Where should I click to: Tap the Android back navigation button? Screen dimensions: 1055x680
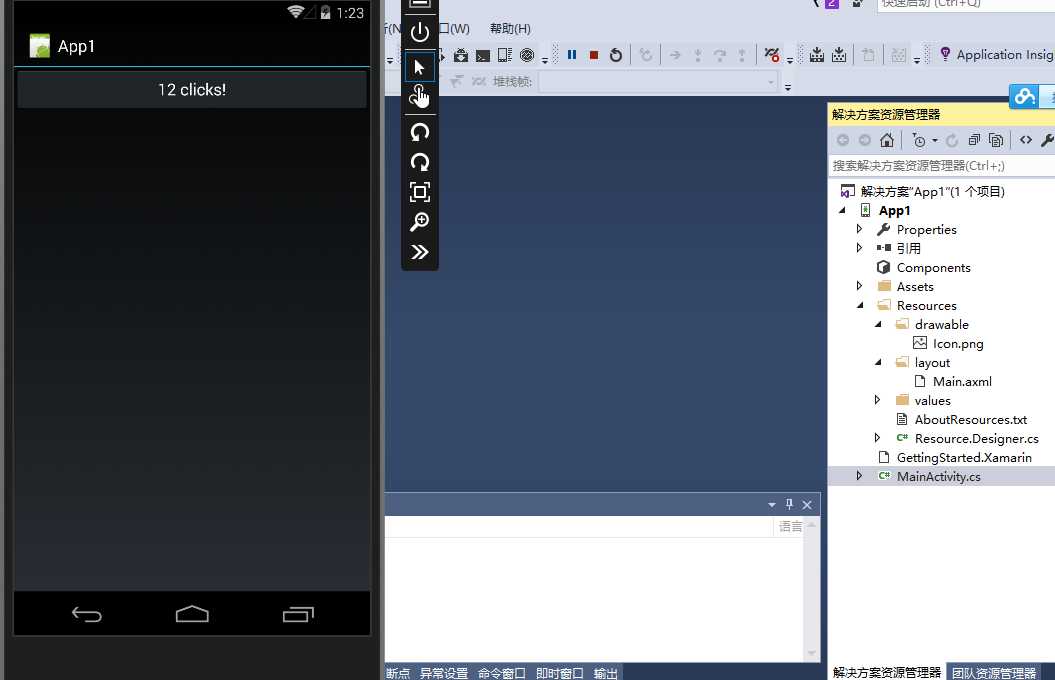click(86, 614)
